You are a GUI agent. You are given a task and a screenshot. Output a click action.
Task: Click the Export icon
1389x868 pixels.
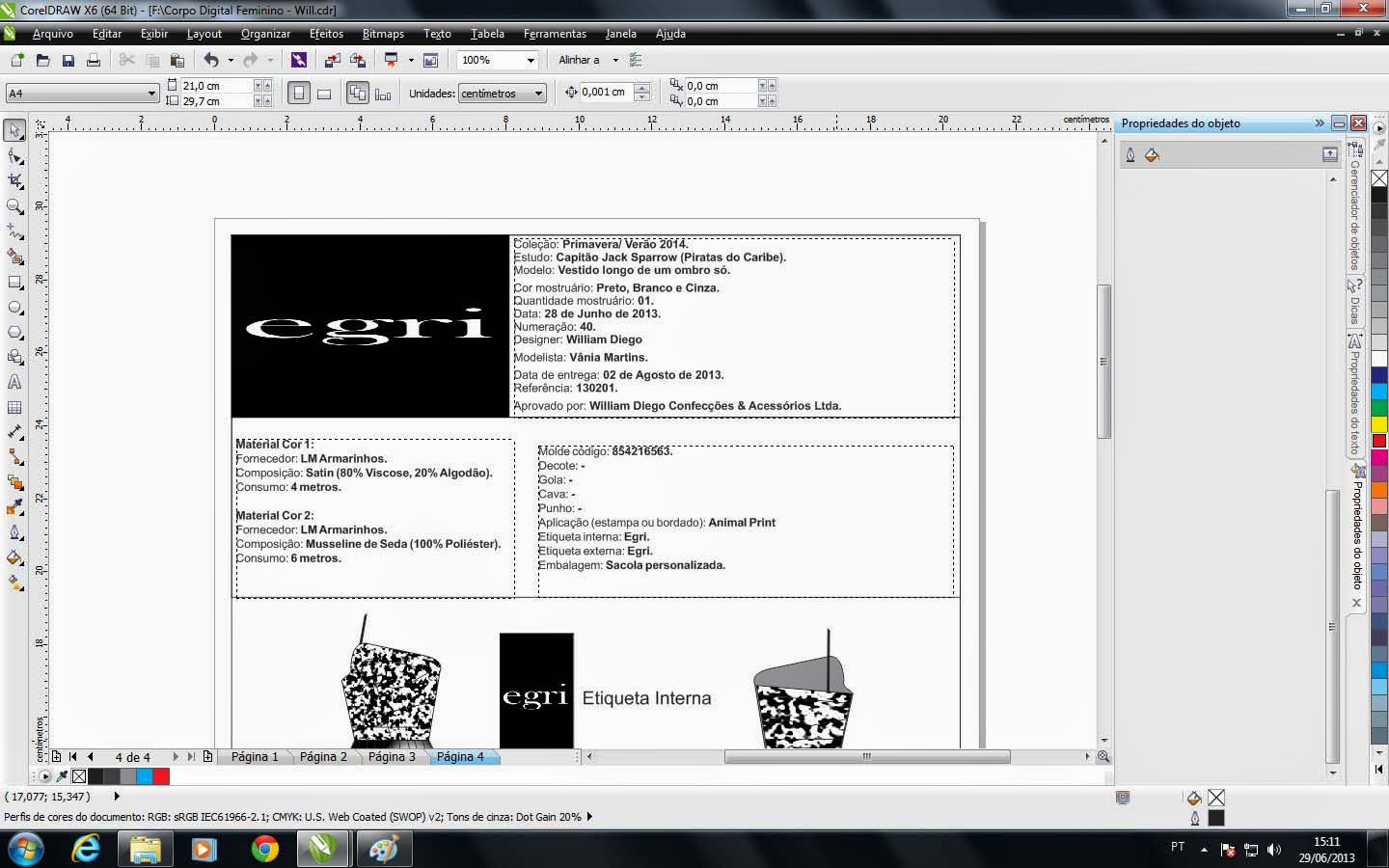[x=357, y=60]
